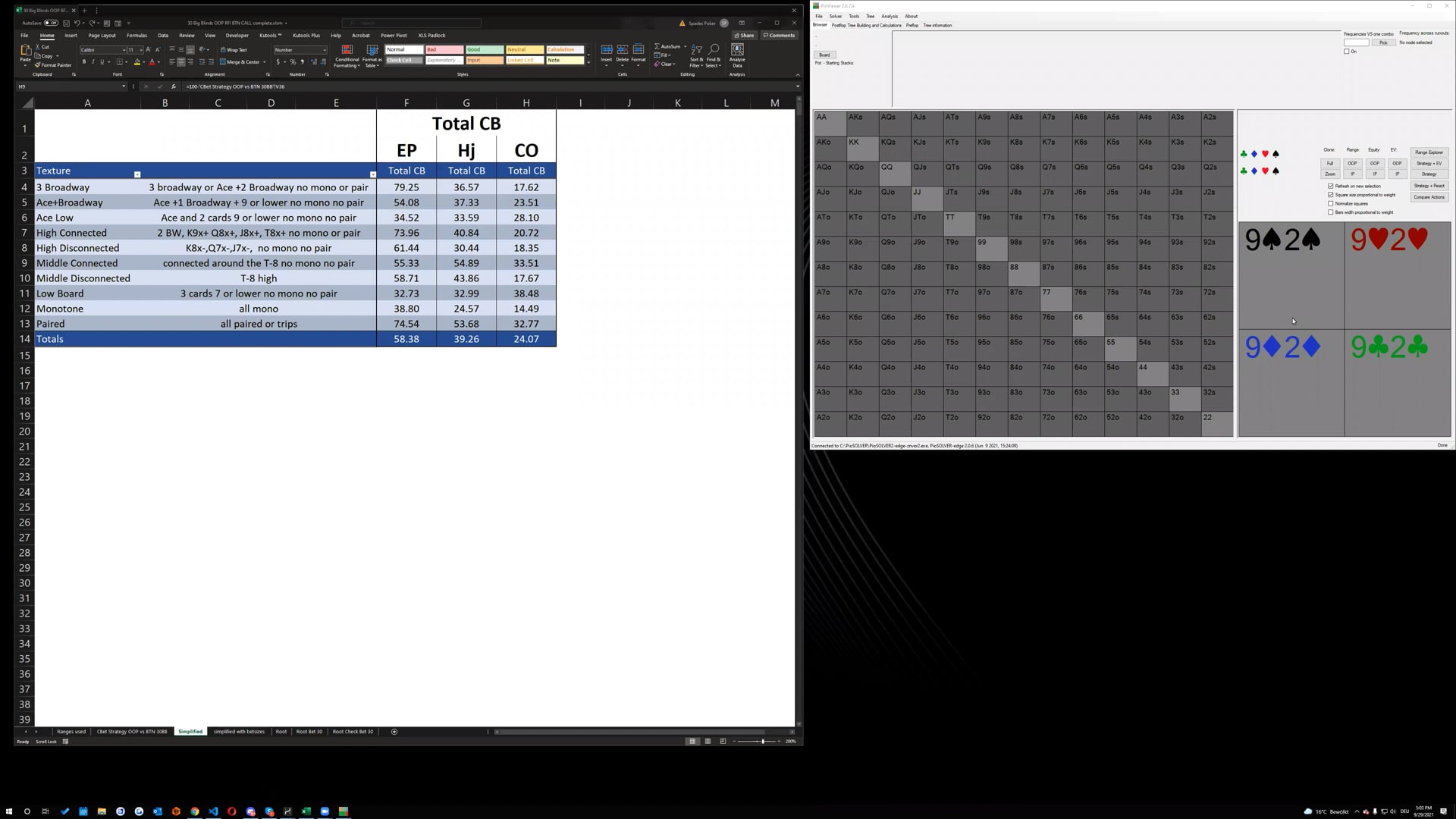
Task: Click the Range Explorer button
Action: pyautogui.click(x=1429, y=152)
